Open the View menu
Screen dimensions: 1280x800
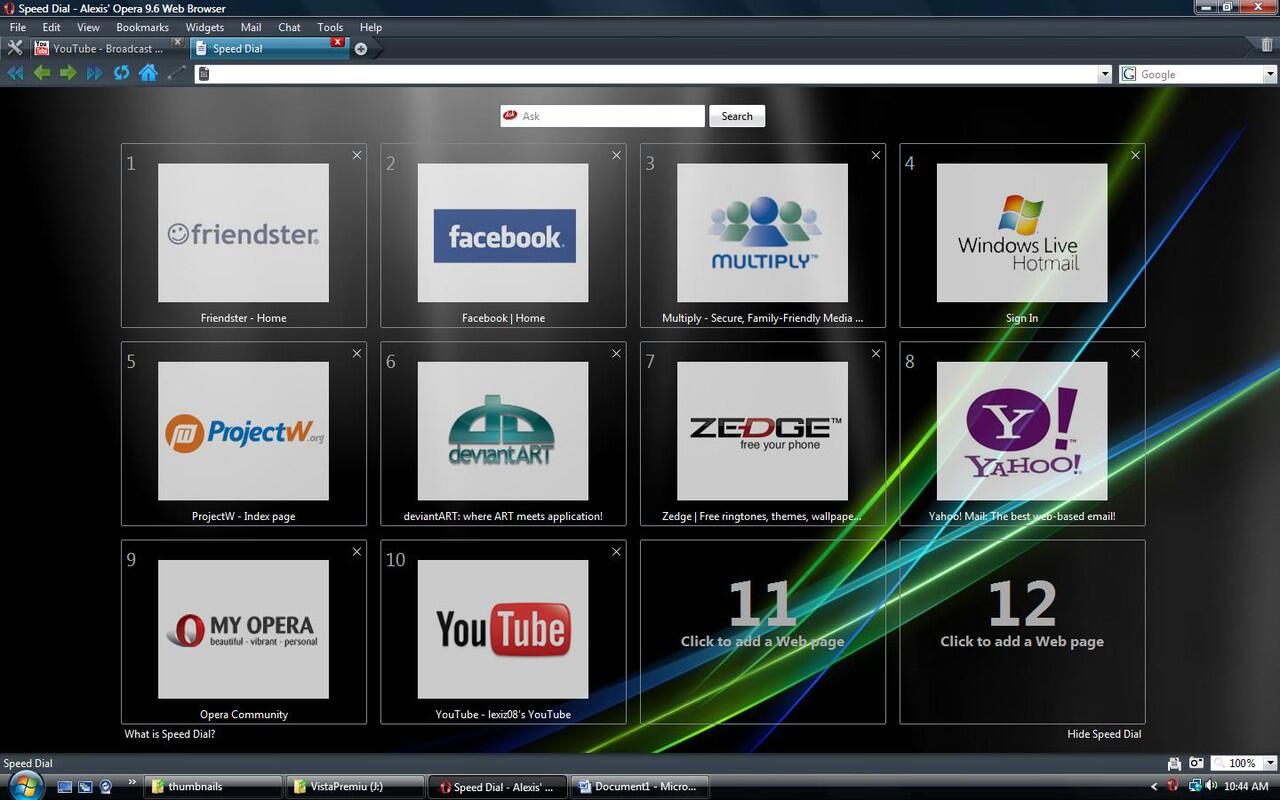click(x=88, y=27)
